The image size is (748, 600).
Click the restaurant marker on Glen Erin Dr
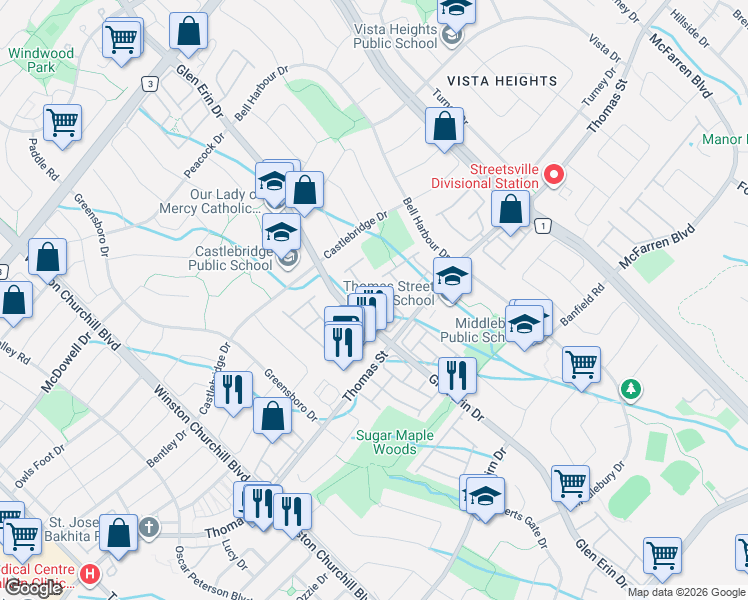(457, 377)
